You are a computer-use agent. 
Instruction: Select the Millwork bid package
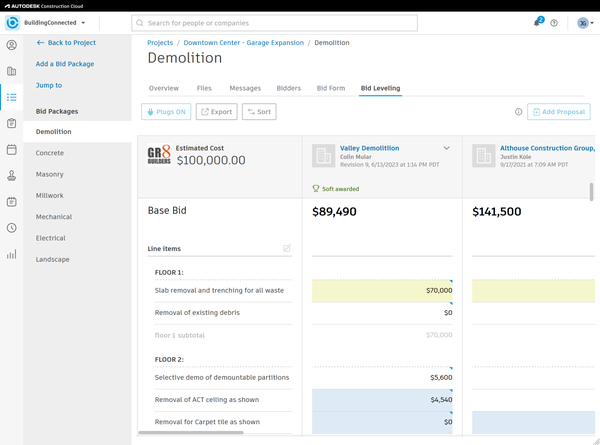click(x=77, y=196)
